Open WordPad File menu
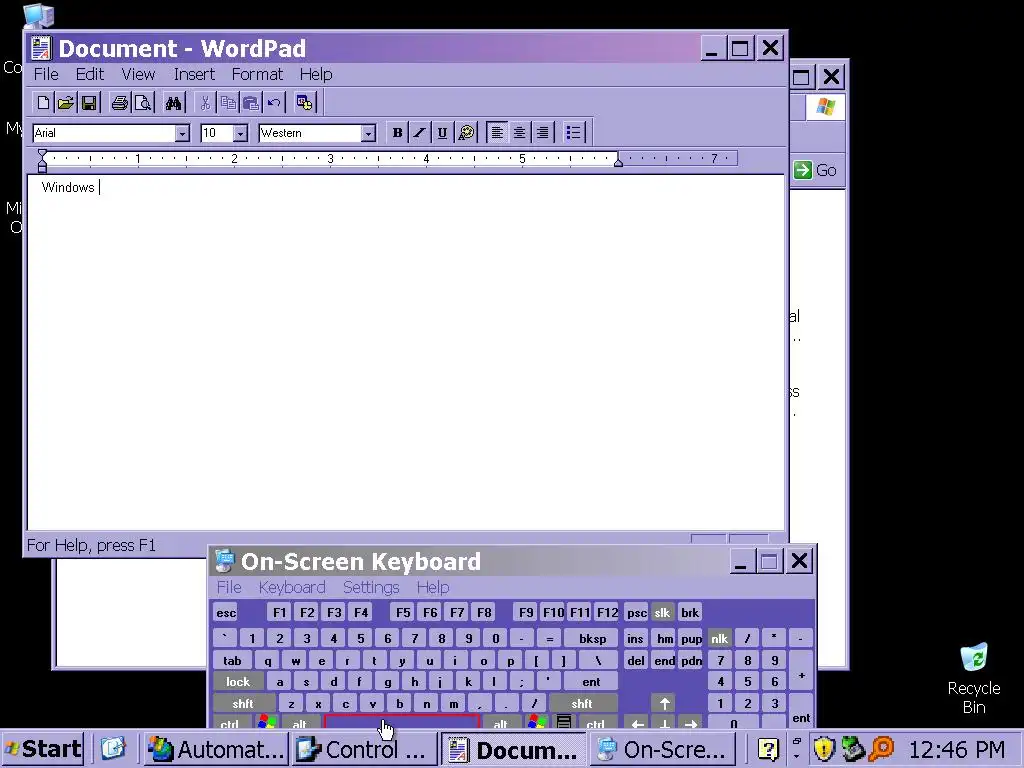 [46, 74]
